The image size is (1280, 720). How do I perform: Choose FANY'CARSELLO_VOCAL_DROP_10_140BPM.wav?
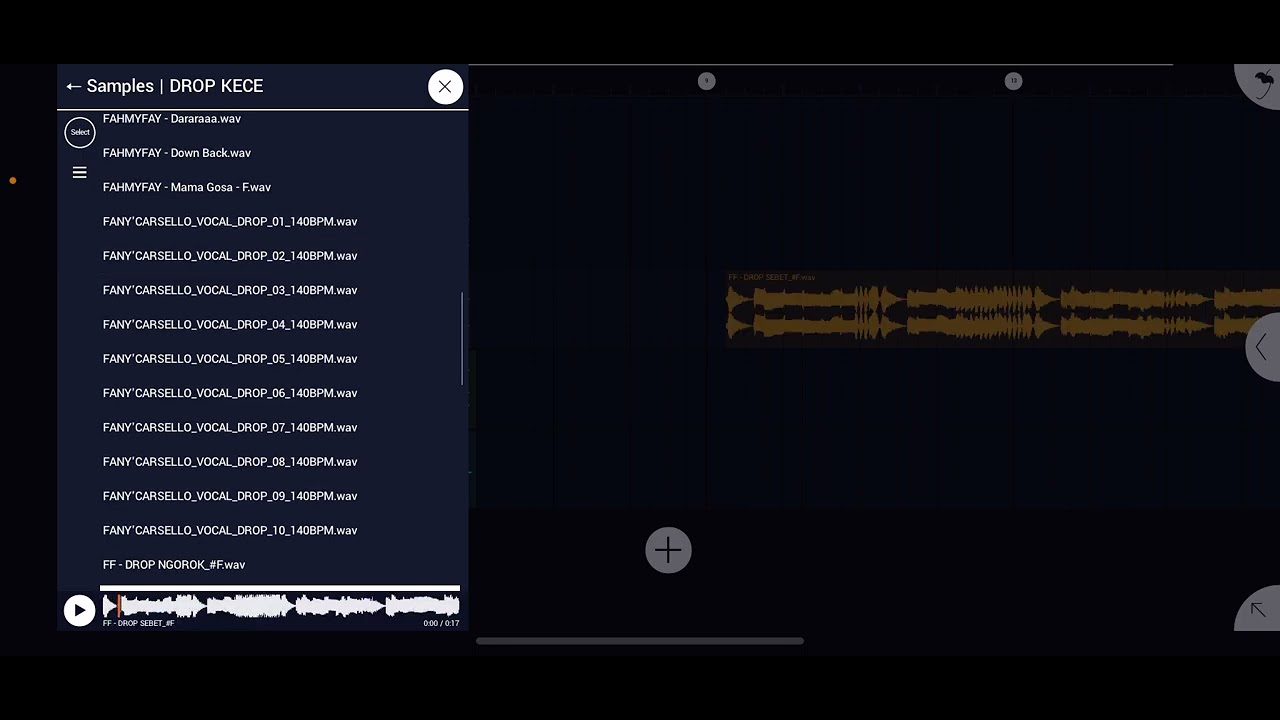[x=230, y=531]
